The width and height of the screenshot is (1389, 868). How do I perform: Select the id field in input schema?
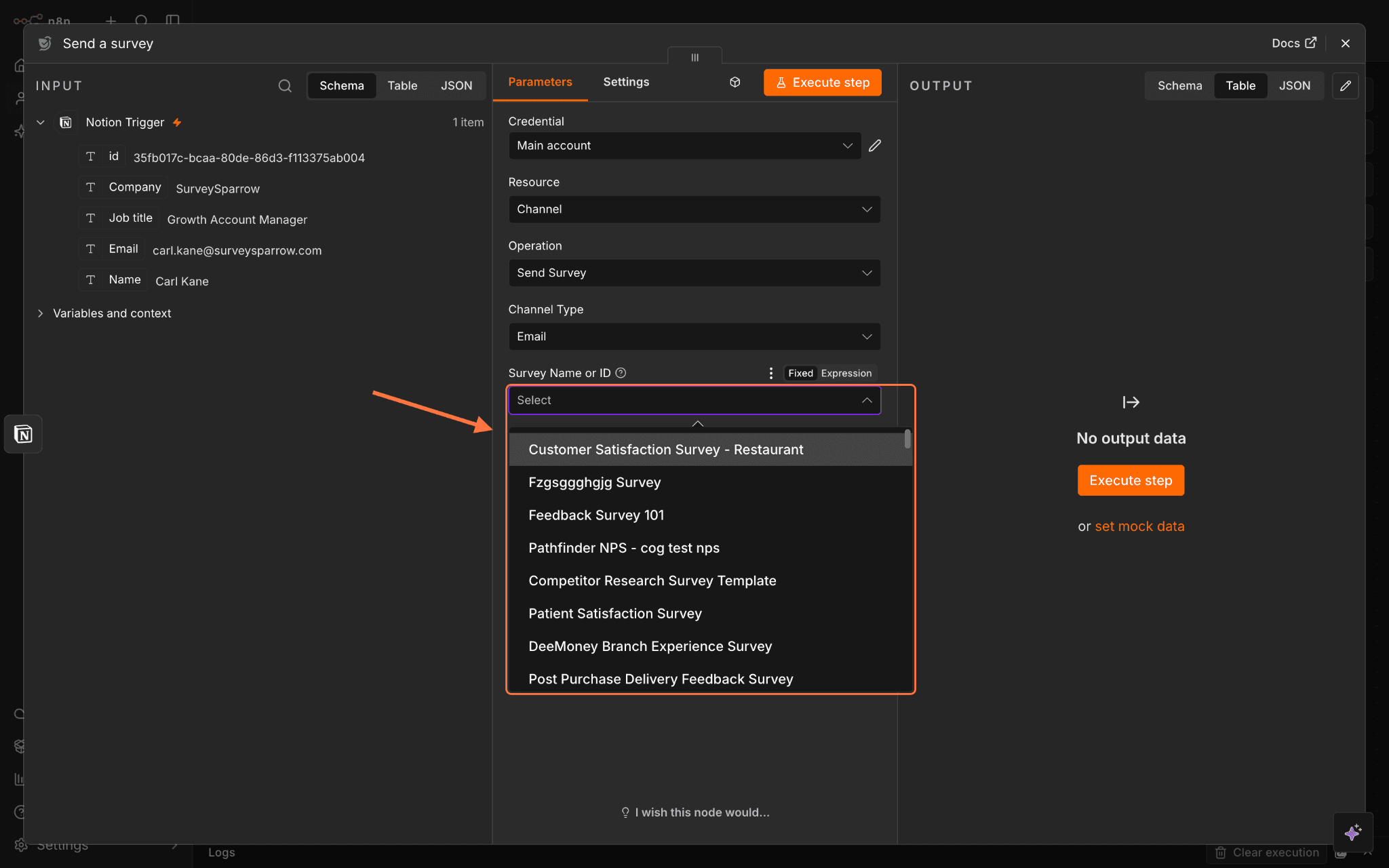(x=102, y=157)
